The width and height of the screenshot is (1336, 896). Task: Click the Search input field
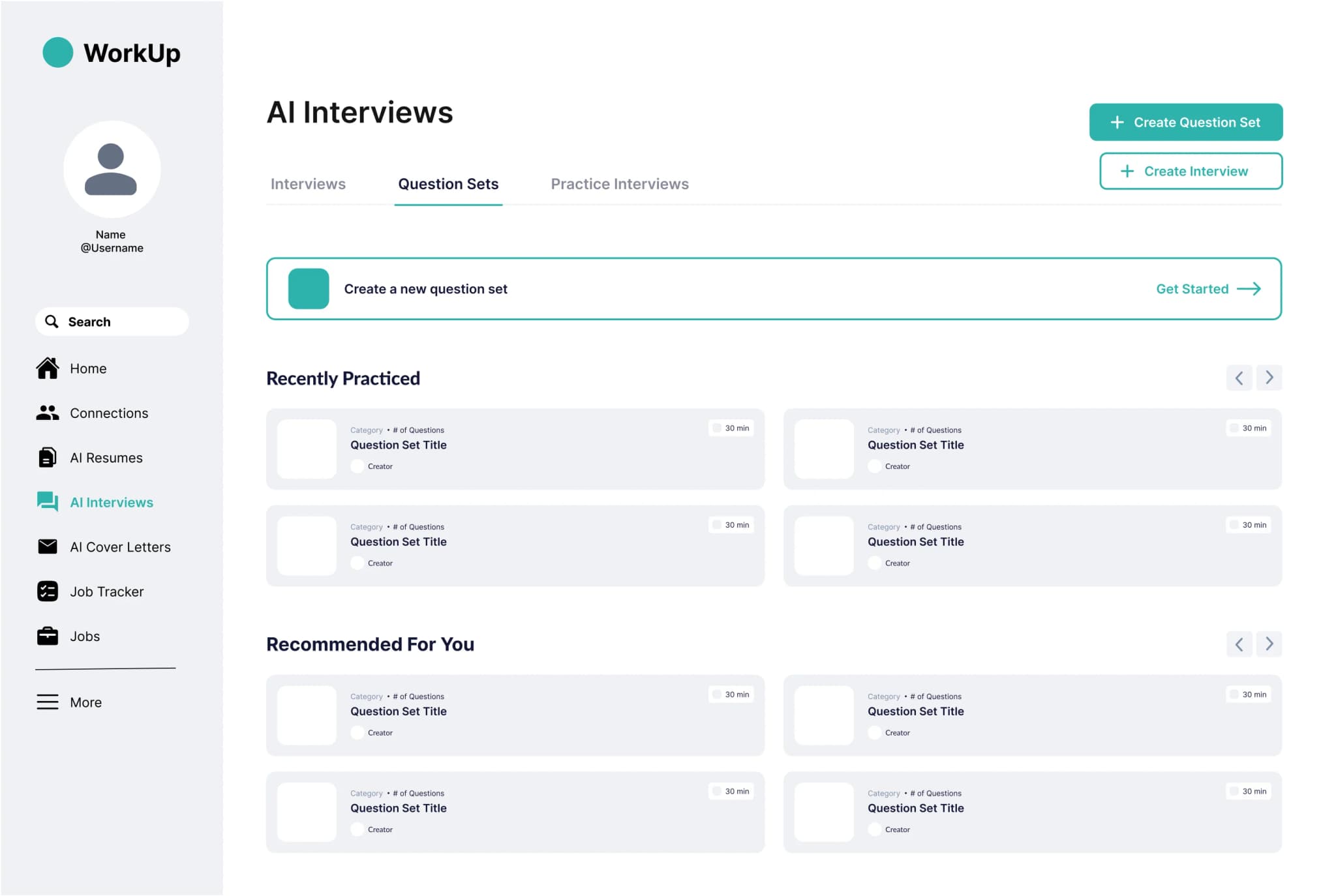click(112, 321)
